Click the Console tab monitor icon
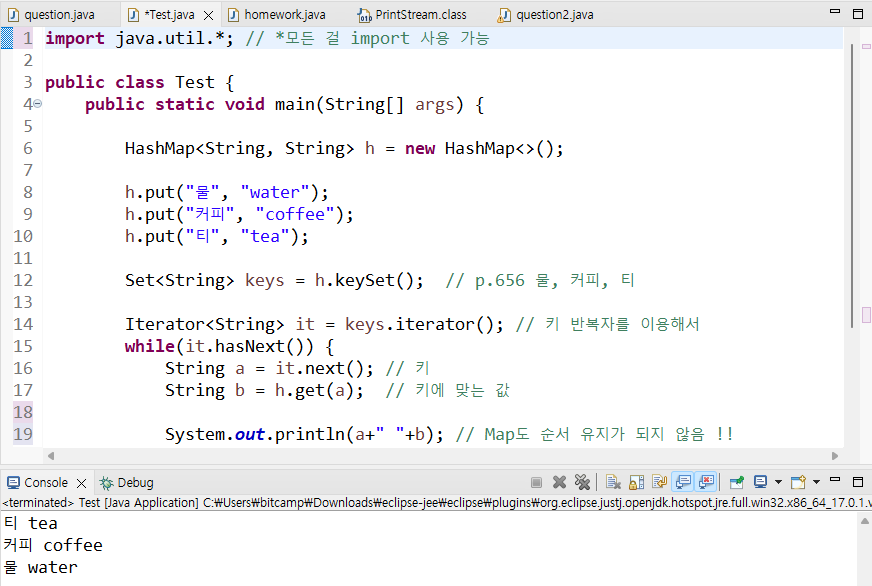872x586 pixels. [13, 483]
